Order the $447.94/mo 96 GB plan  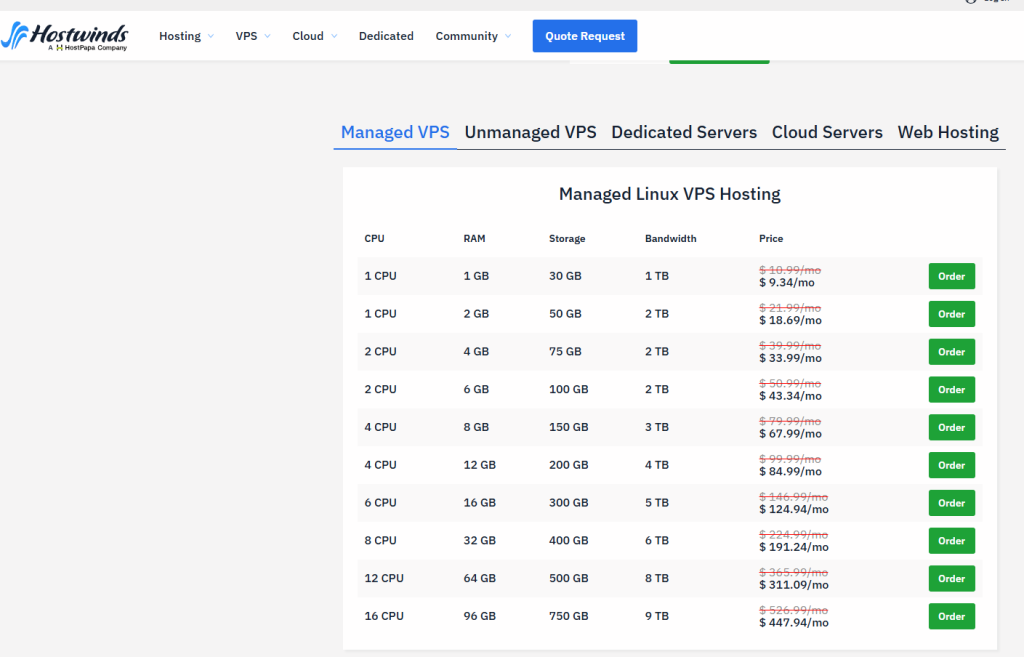point(952,617)
